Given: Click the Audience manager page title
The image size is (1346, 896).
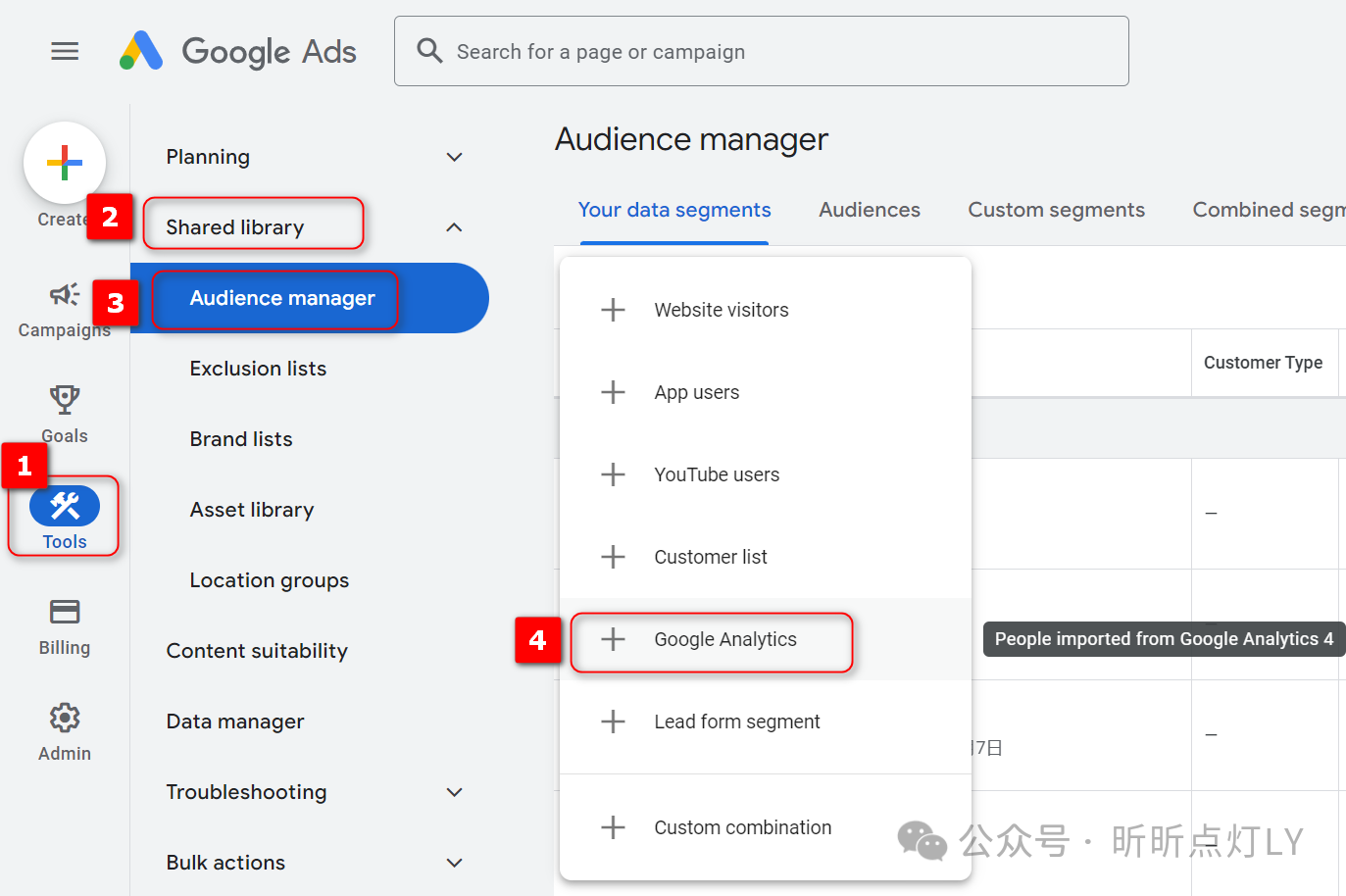Looking at the screenshot, I should [x=692, y=139].
